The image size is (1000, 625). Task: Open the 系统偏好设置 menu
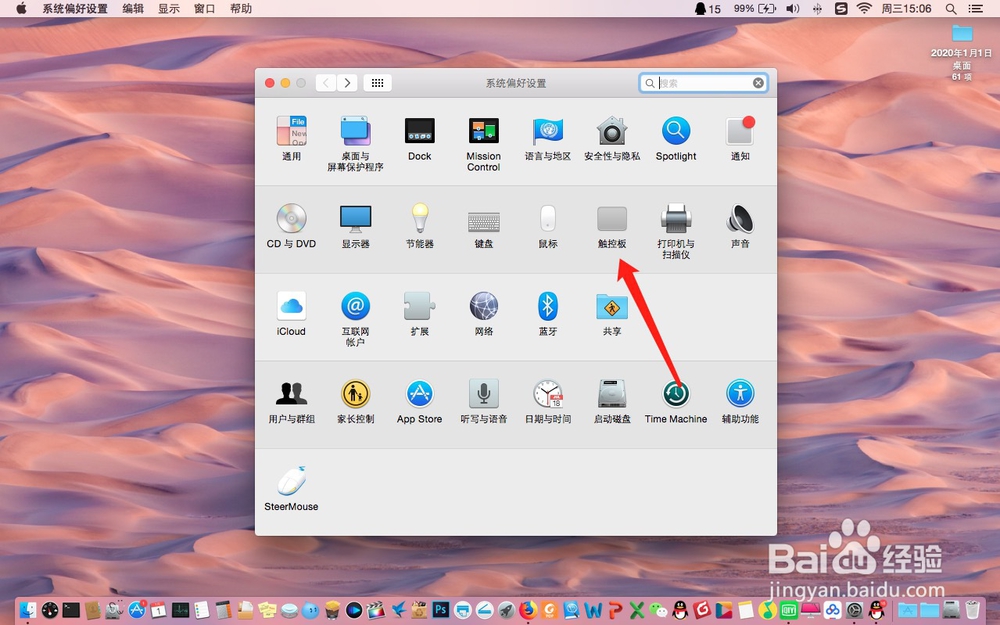75,8
